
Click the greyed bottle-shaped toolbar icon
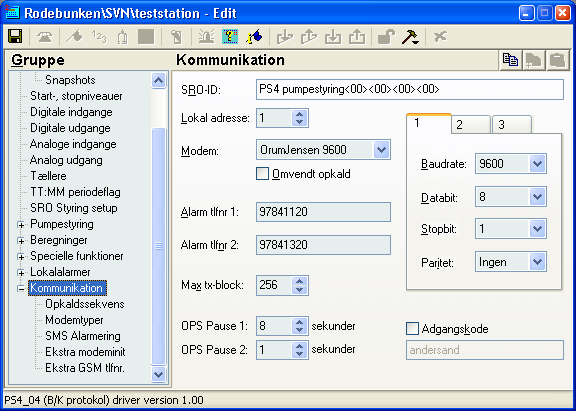click(123, 37)
